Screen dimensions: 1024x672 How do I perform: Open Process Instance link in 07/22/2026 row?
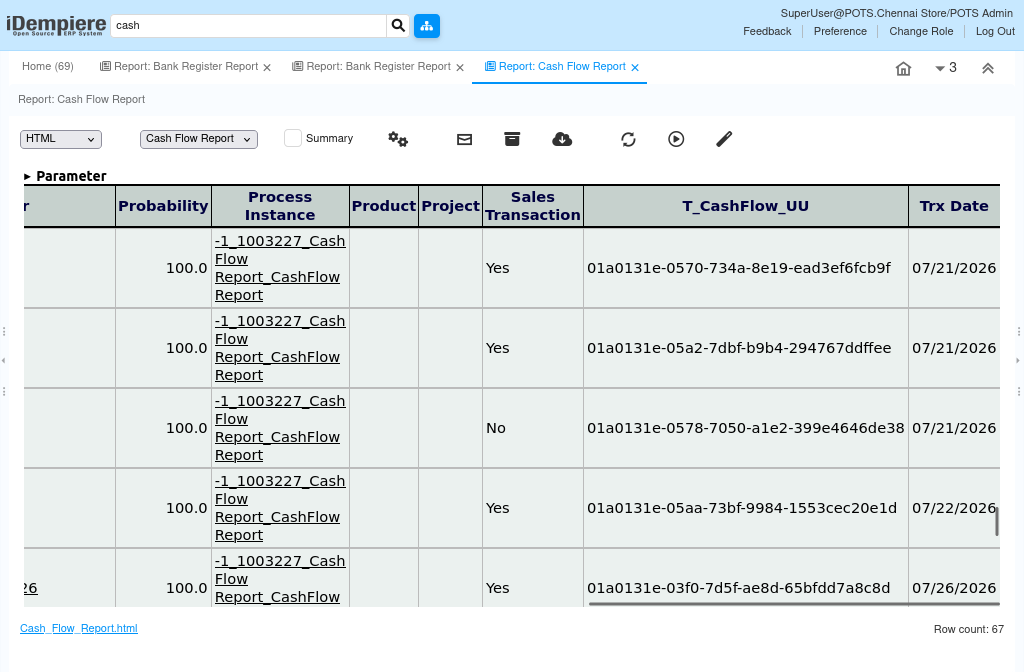coord(280,508)
